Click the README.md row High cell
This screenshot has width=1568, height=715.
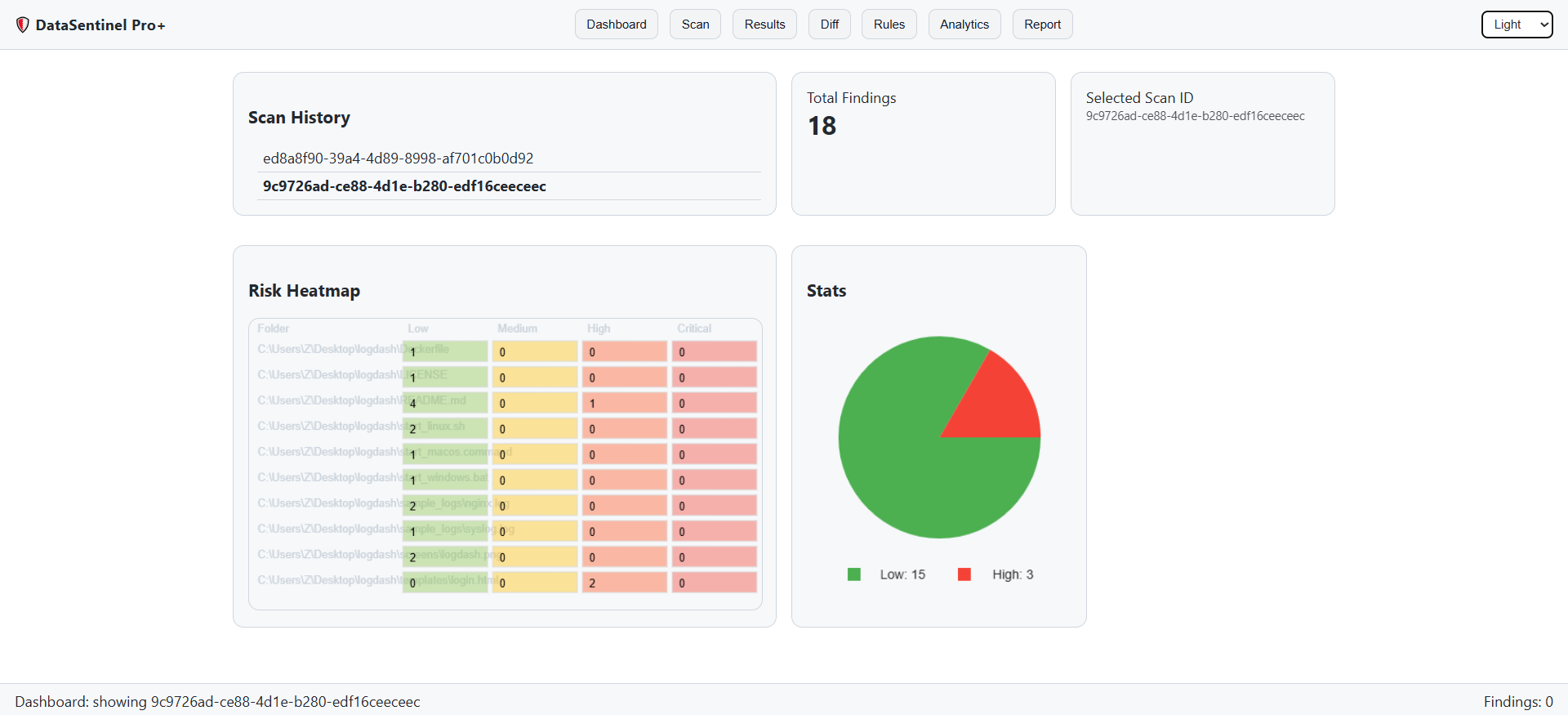[625, 403]
